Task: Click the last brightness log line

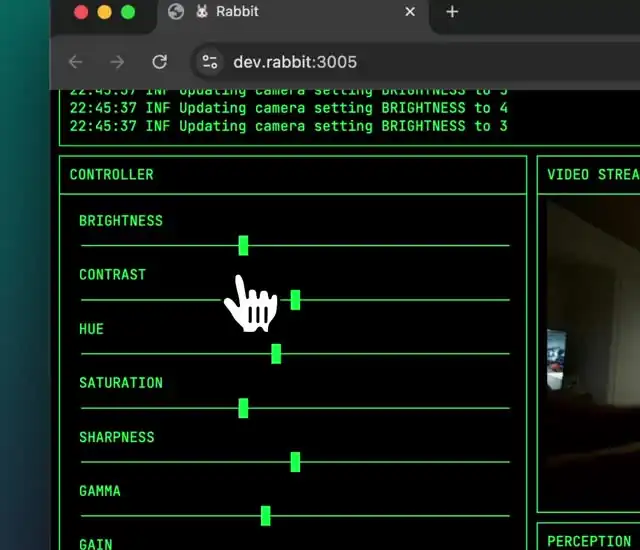Action: pyautogui.click(x=288, y=126)
